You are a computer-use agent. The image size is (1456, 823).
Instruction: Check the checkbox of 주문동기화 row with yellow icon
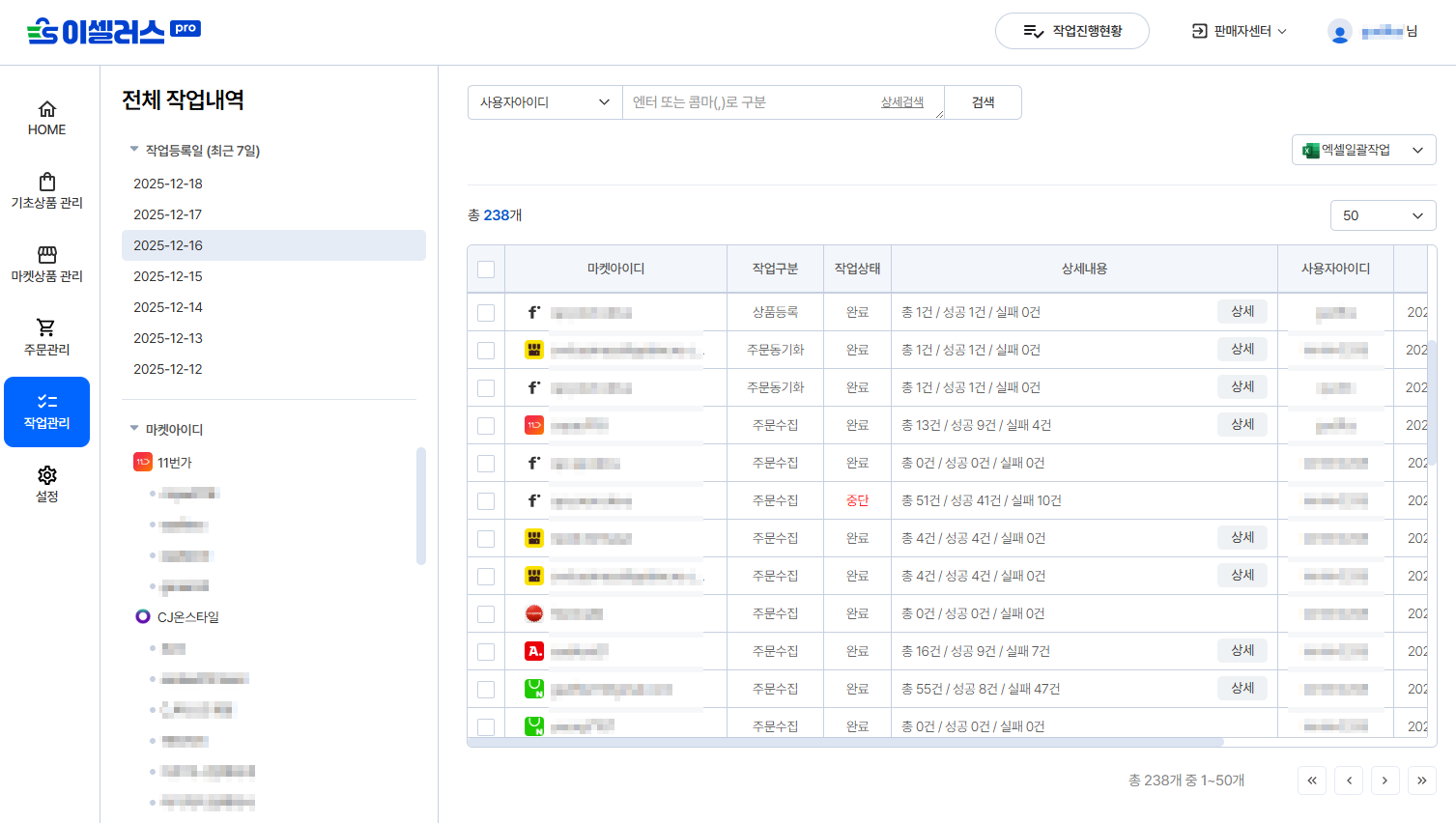pyautogui.click(x=486, y=351)
